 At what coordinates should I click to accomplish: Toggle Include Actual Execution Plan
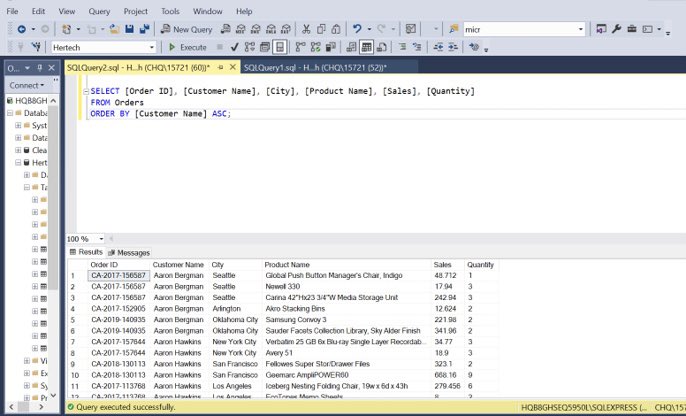tap(301, 47)
